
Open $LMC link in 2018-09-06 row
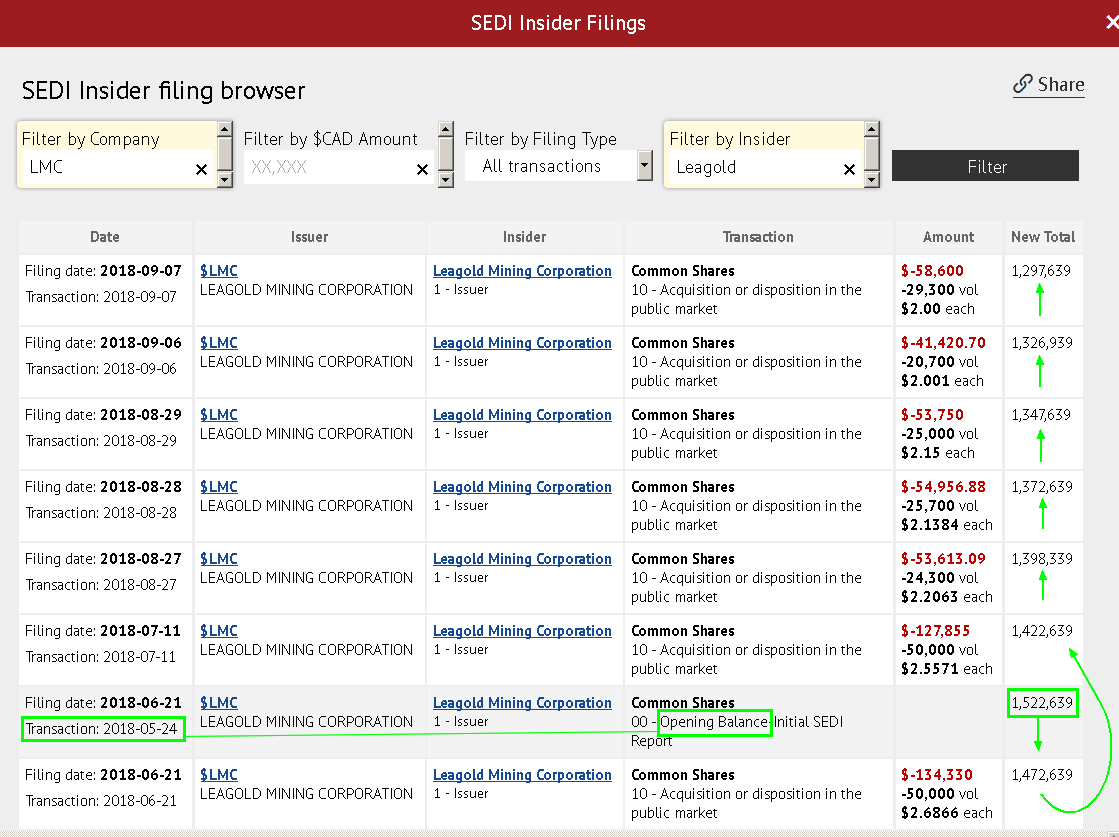(x=218, y=343)
